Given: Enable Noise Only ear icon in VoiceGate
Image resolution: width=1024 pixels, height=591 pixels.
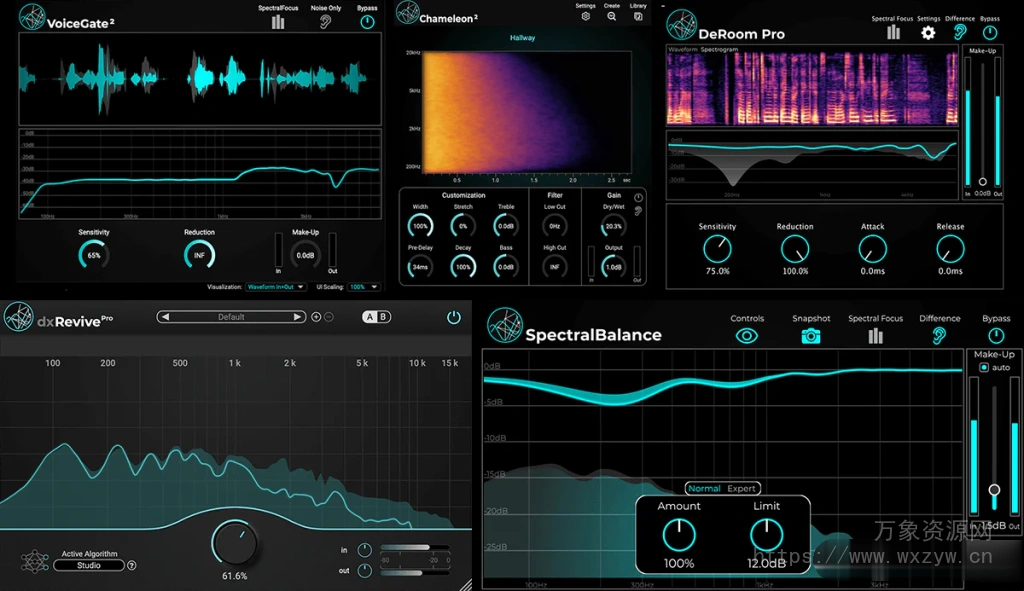Looking at the screenshot, I should [326, 22].
